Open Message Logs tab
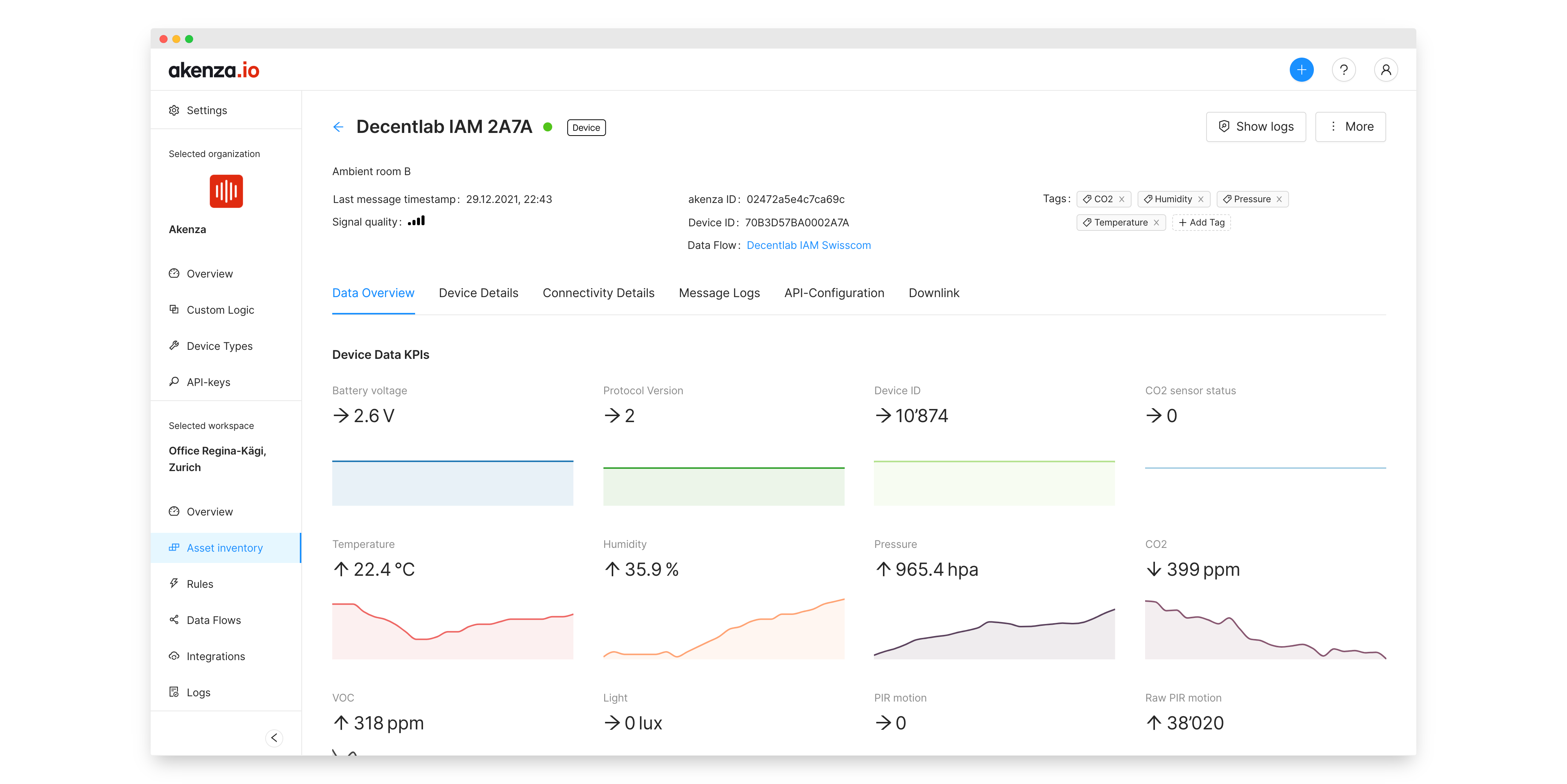 (719, 293)
